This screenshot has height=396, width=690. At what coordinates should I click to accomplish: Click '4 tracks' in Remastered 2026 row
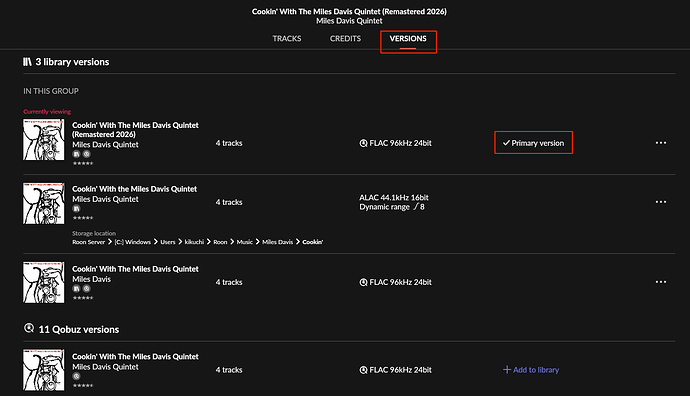[x=229, y=143]
